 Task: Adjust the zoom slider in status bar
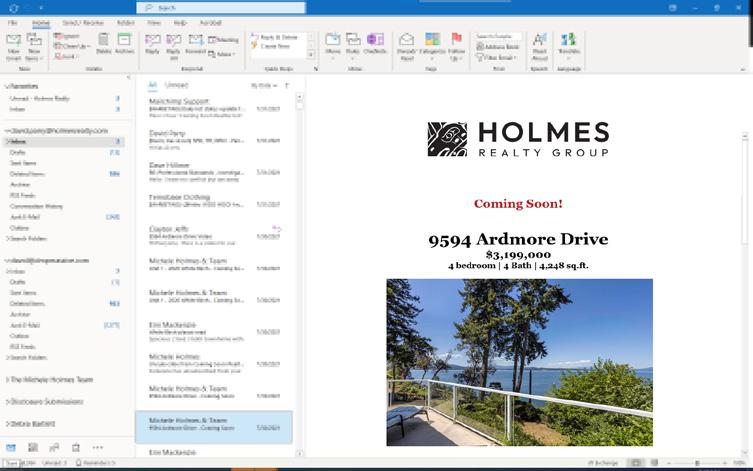(x=697, y=463)
